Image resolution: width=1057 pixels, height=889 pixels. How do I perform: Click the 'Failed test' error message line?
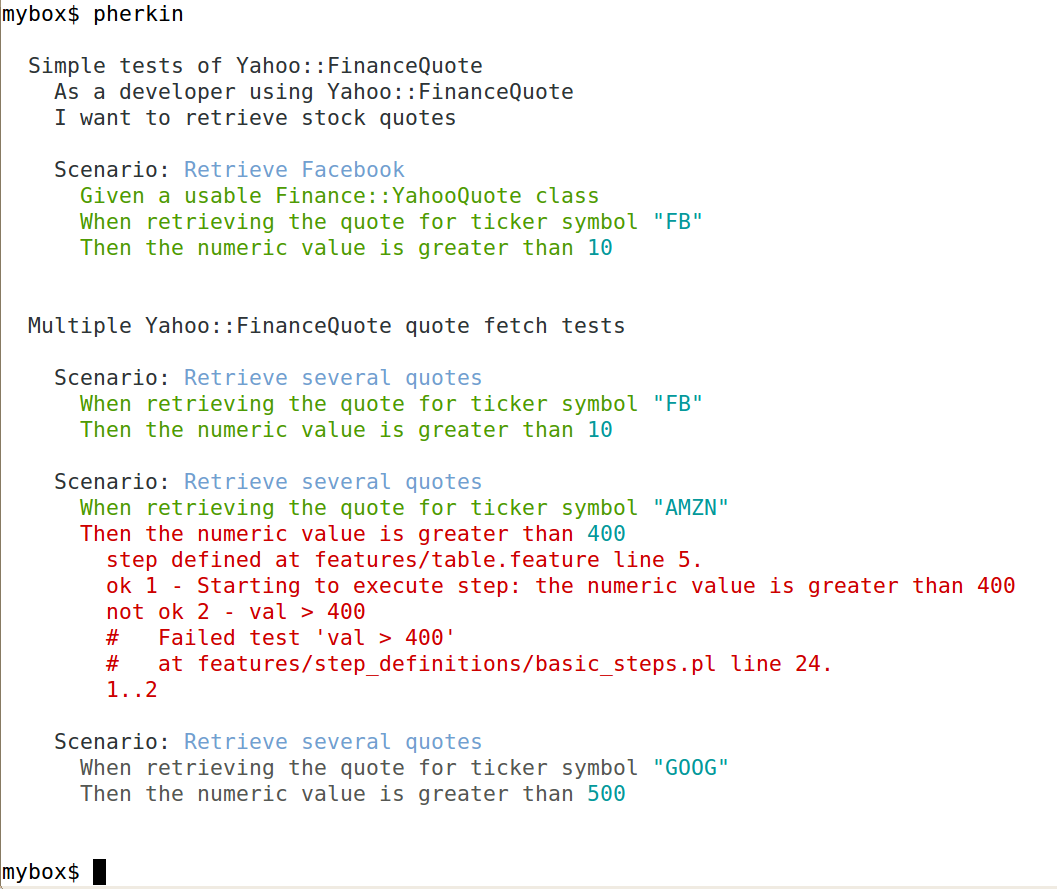coord(280,638)
